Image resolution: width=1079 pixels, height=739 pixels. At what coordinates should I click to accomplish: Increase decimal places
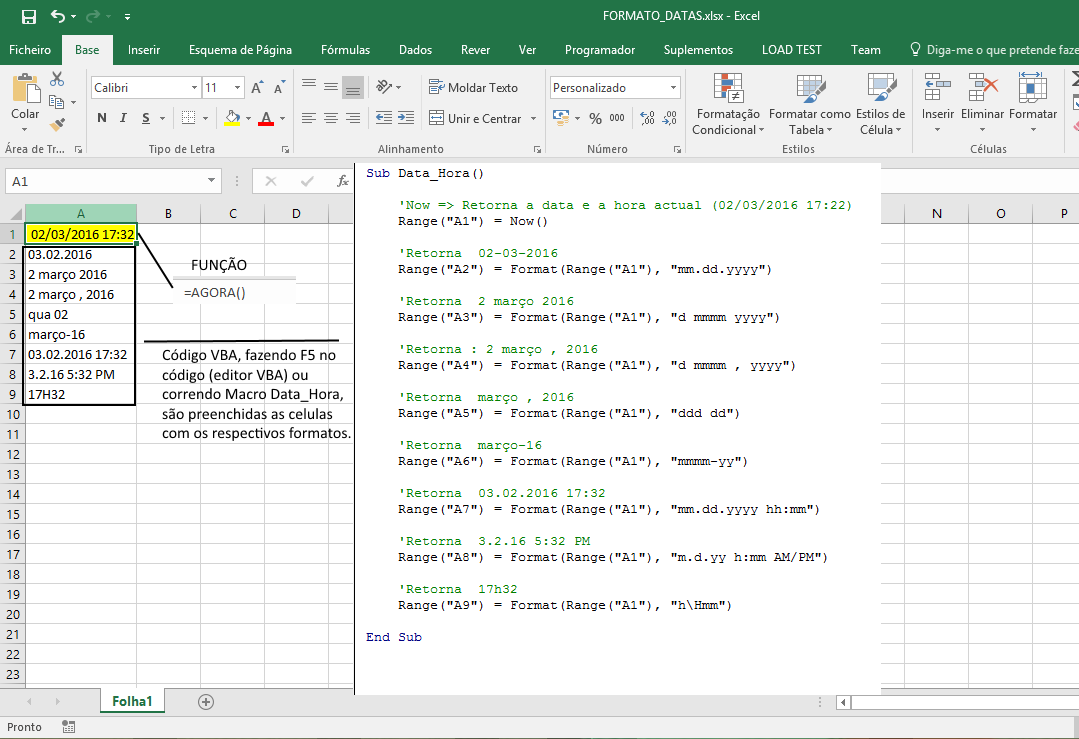click(x=648, y=118)
